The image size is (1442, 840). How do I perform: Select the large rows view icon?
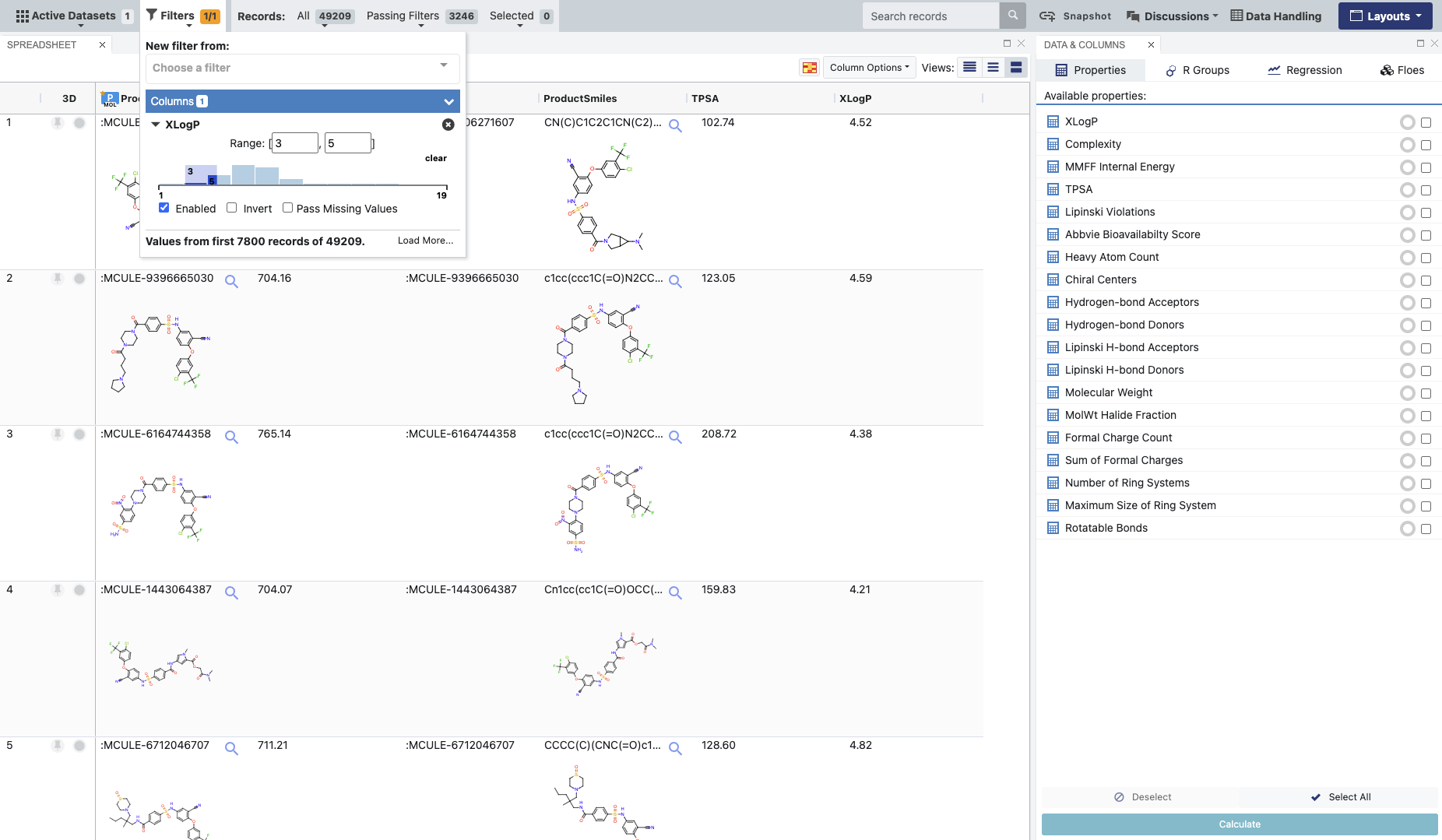coord(1016,68)
